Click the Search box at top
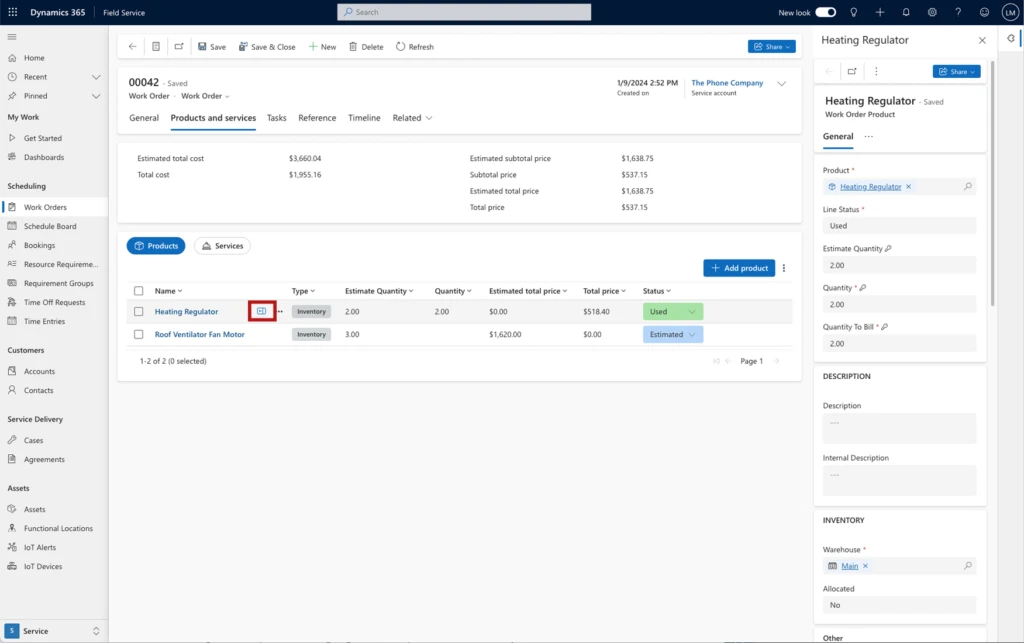 click(464, 12)
